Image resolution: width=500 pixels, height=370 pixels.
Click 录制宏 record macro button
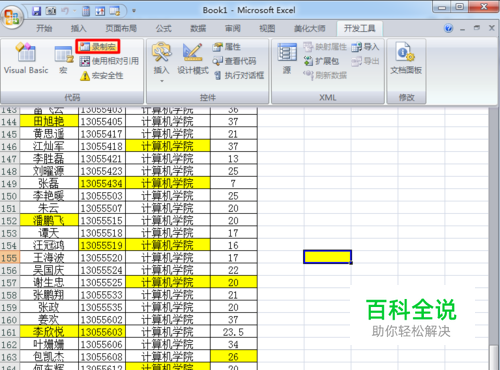coord(98,46)
